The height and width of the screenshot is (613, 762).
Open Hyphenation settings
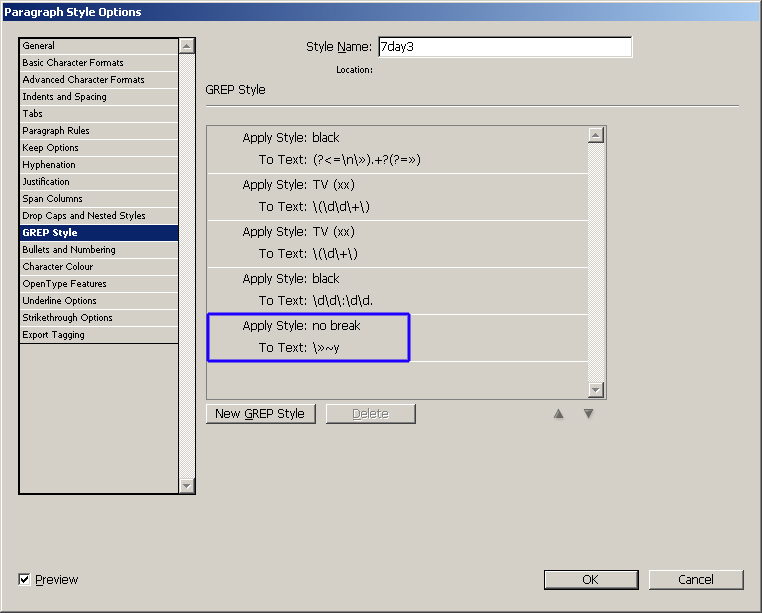[99, 165]
